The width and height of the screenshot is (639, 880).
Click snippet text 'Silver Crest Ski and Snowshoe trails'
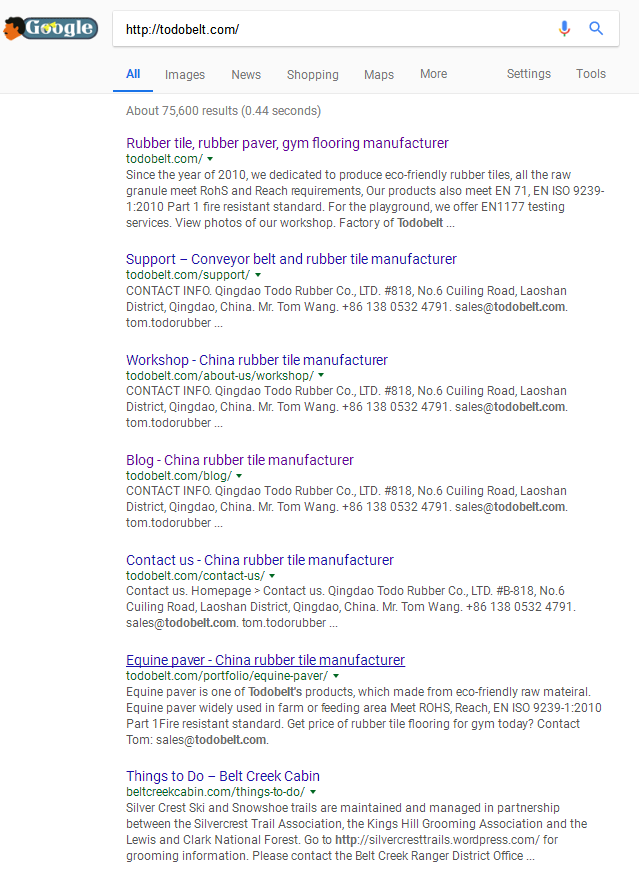click(220, 808)
